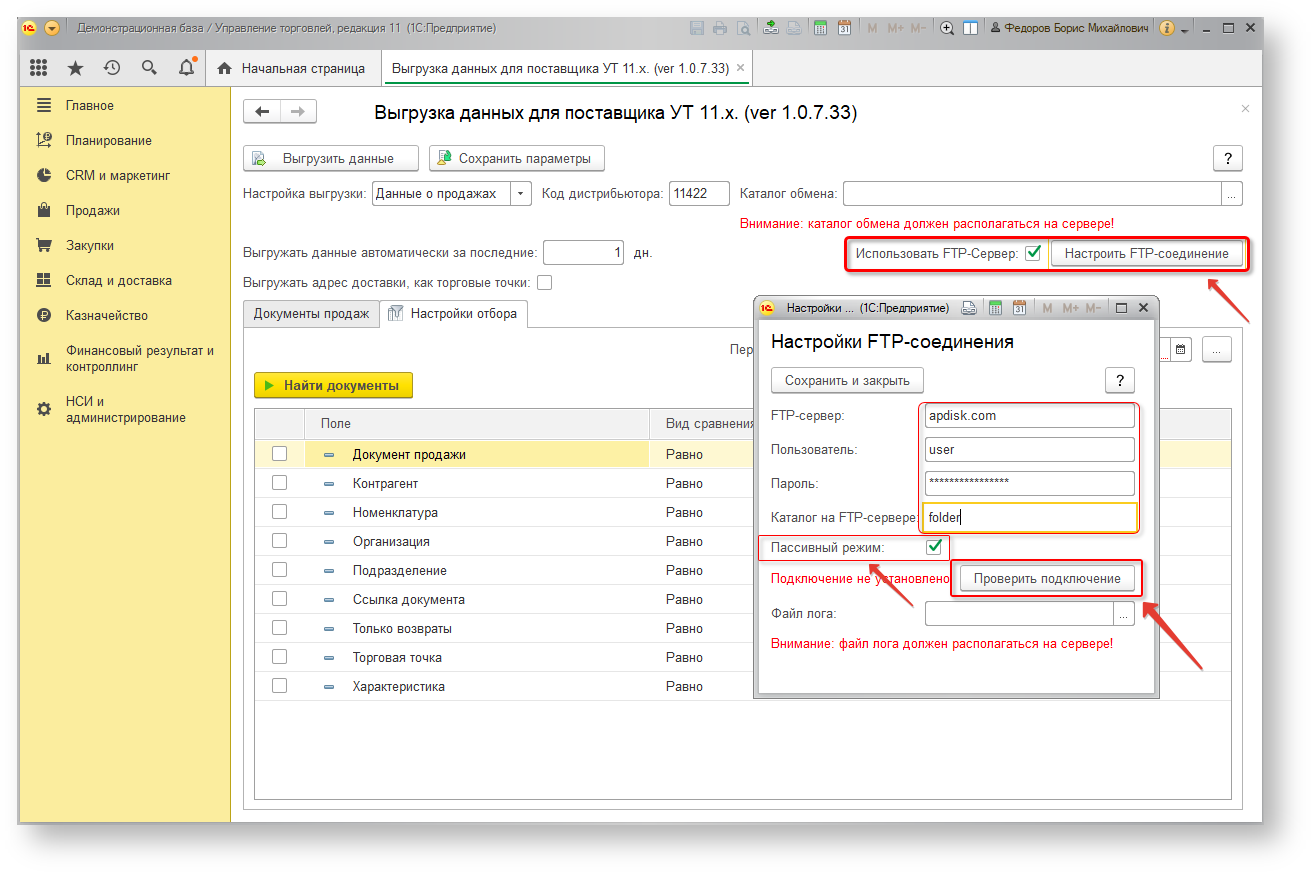Click 'Выгрузить данные' button

tap(333, 158)
